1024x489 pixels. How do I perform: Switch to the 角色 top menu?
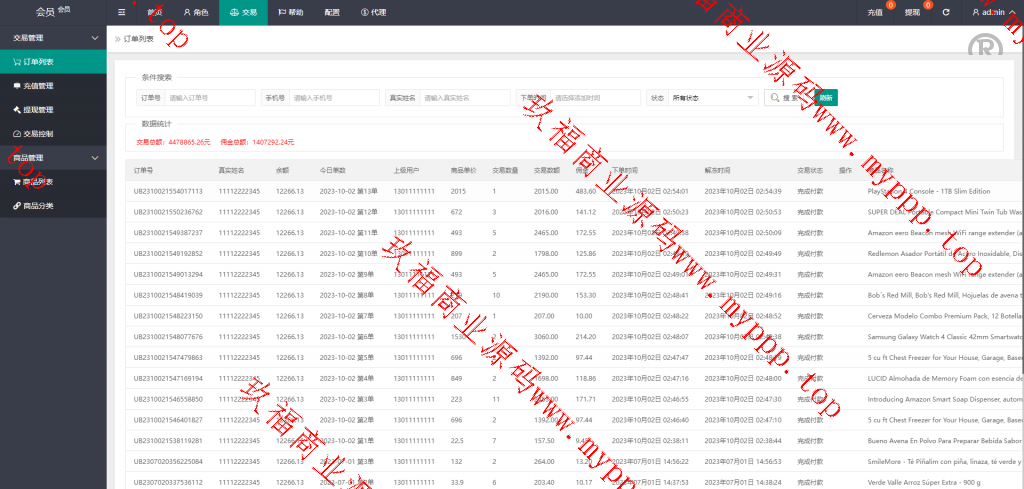click(x=194, y=12)
